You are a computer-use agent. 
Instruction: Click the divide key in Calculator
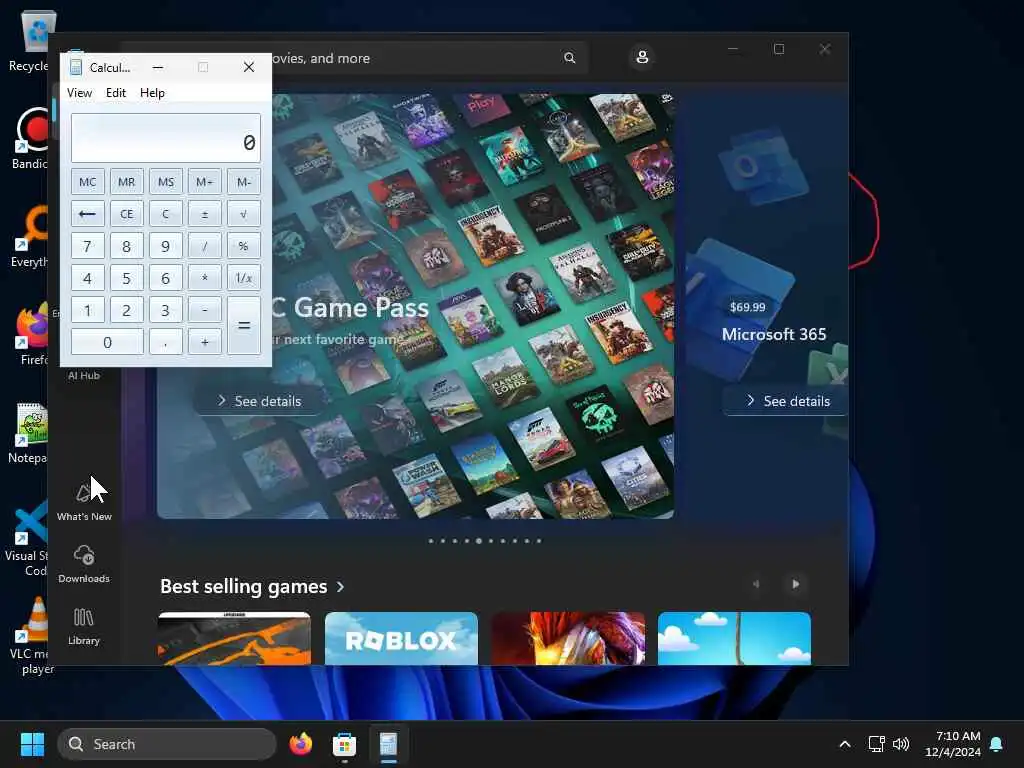tap(204, 246)
